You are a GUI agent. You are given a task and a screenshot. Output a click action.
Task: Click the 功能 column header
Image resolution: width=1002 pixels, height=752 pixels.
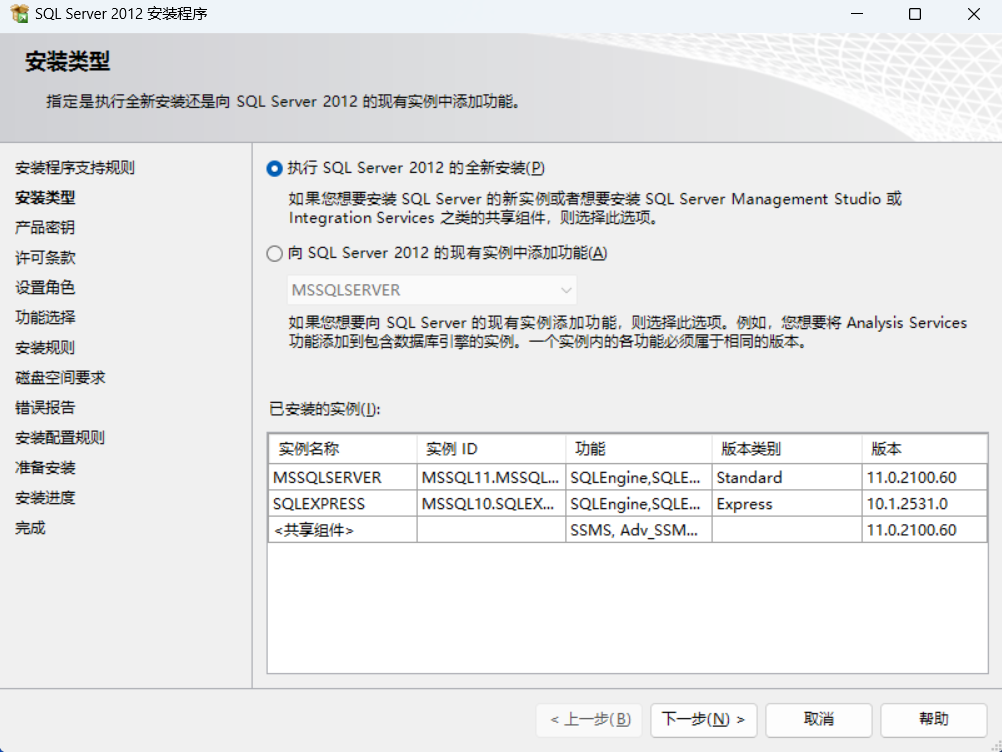coord(639,449)
